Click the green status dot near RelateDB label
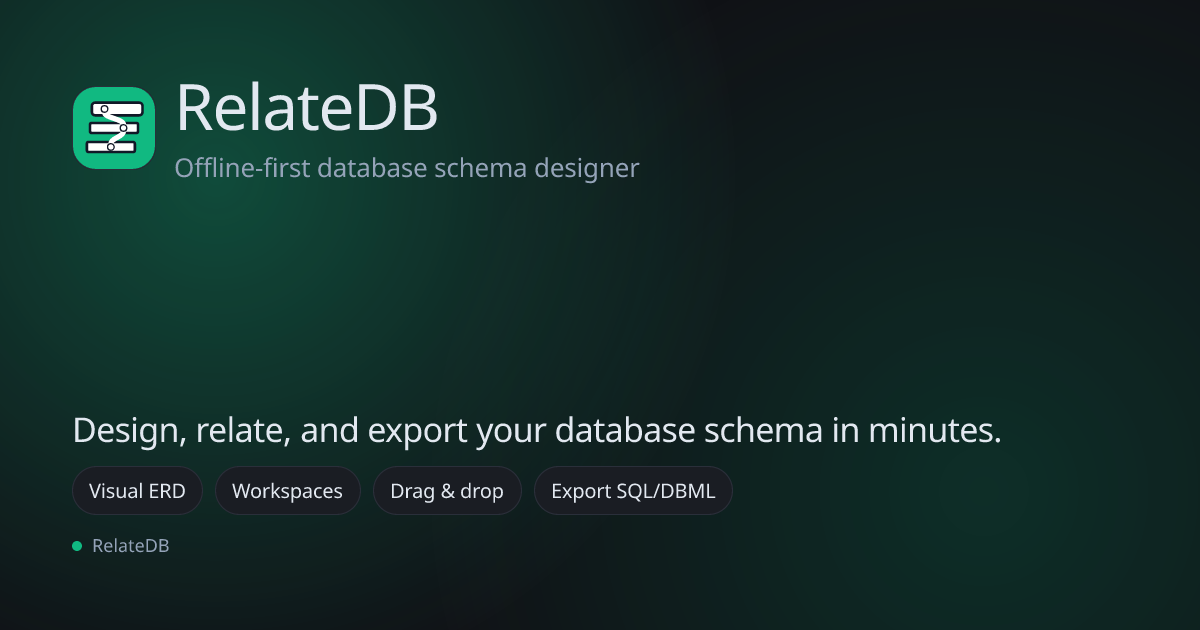The height and width of the screenshot is (630, 1200). (77, 545)
